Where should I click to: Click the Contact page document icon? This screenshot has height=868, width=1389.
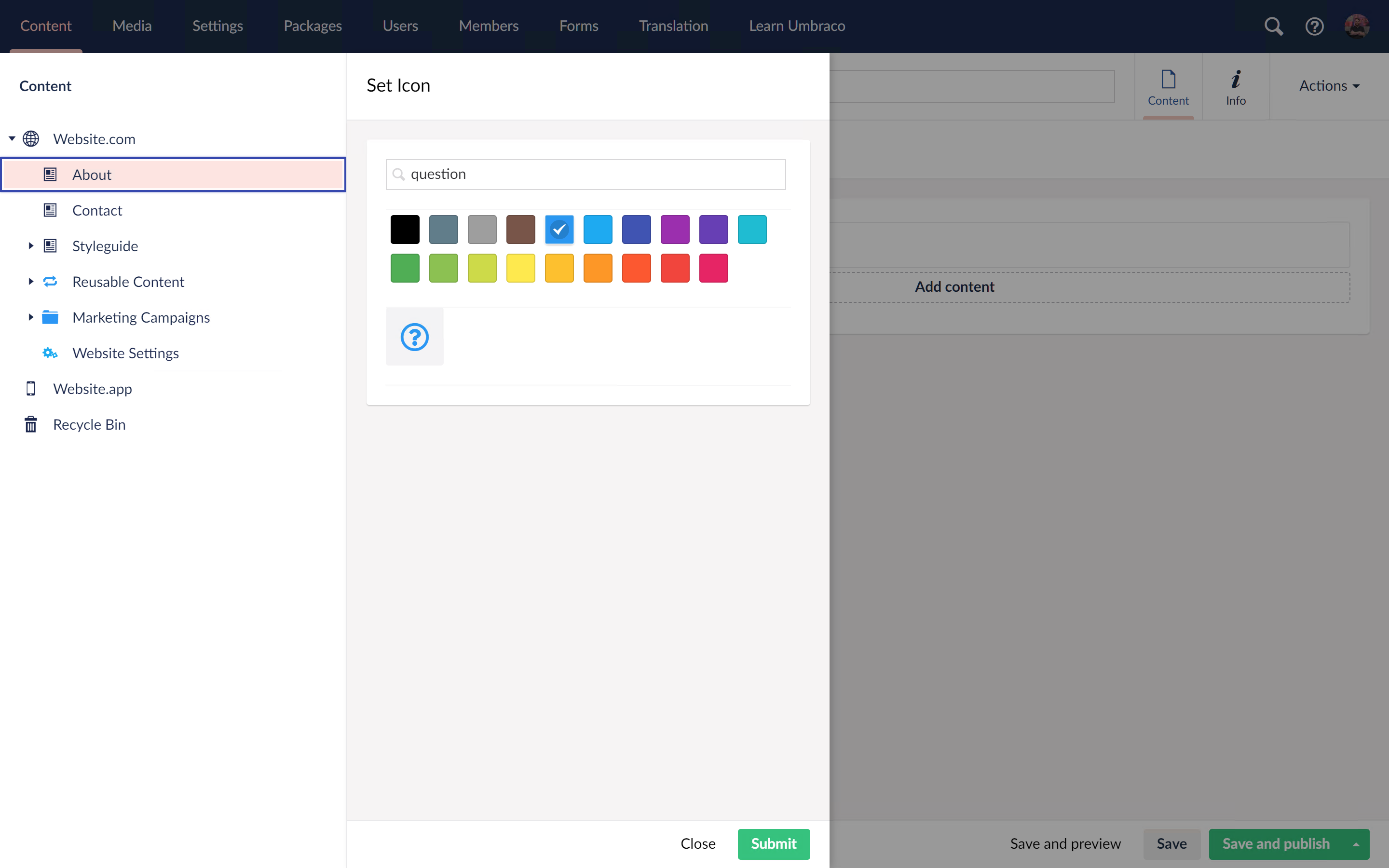pyautogui.click(x=51, y=210)
